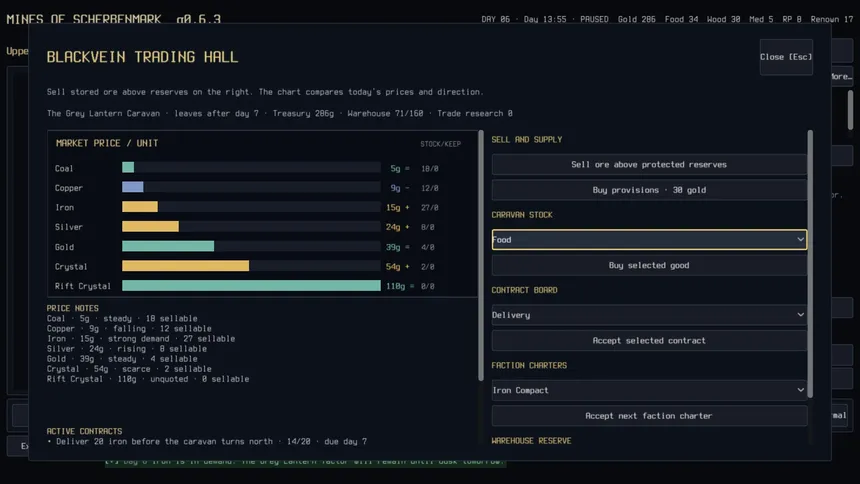The height and width of the screenshot is (484, 860).
Task: Open the Caravan Stock Food dropdown
Action: (x=649, y=240)
